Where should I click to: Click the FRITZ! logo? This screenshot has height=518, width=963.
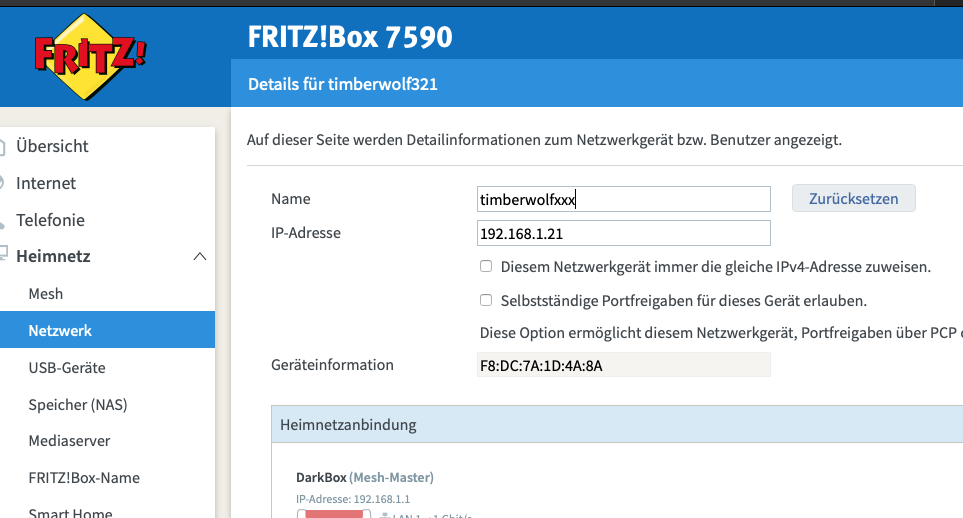click(90, 57)
